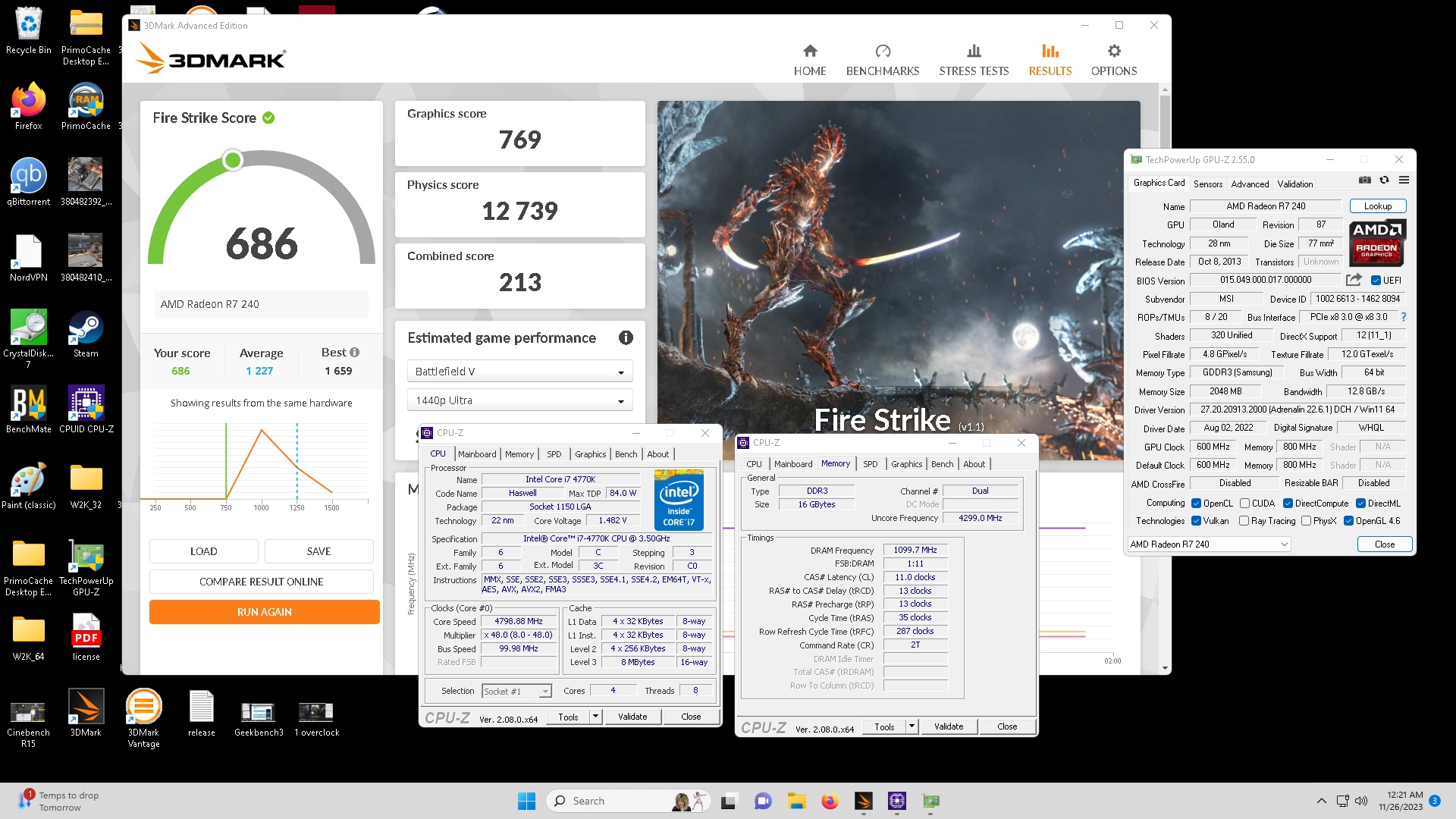
Task: Show hidden system tray icons chevron
Action: [1321, 801]
